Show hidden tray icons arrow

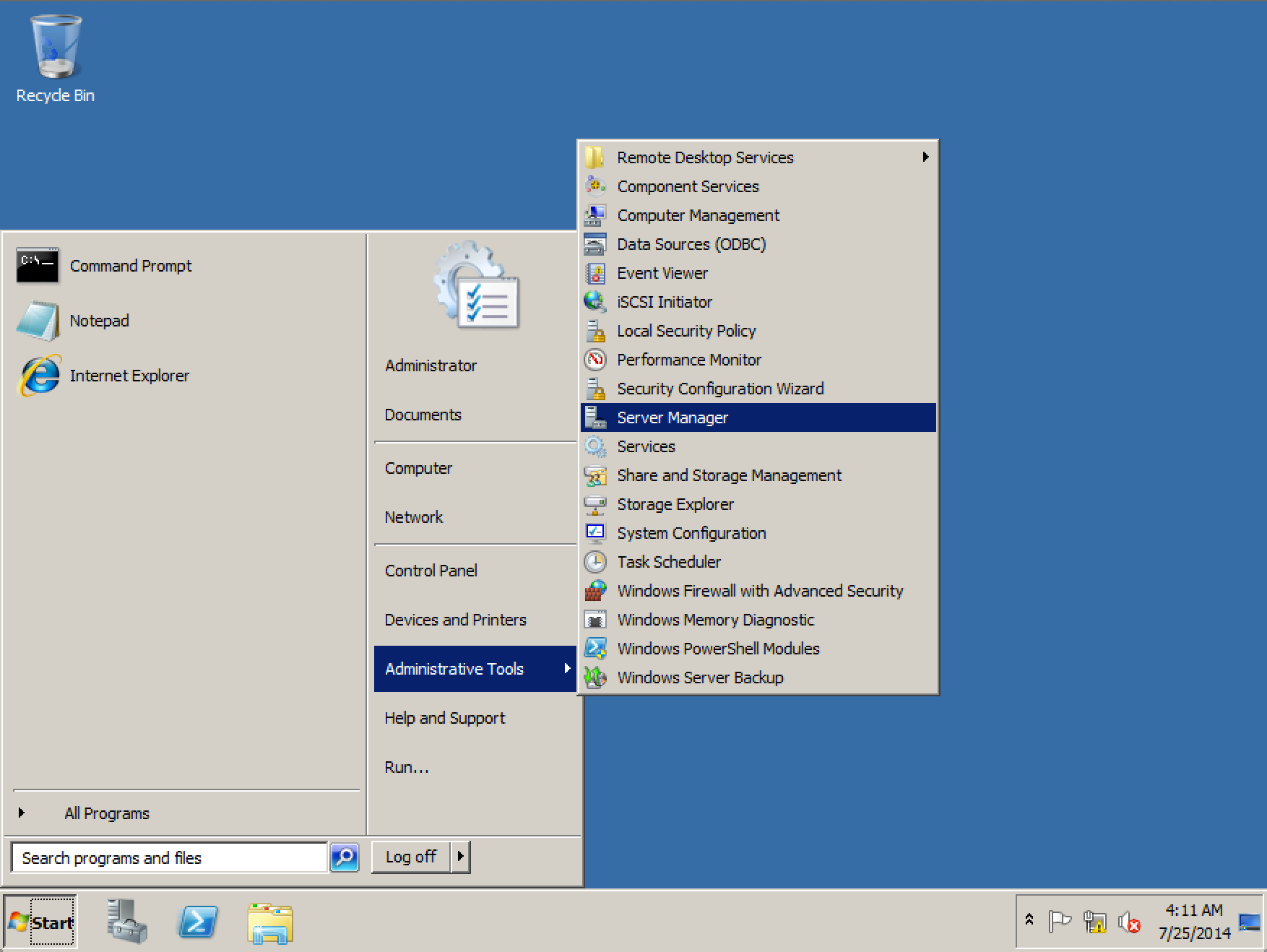tap(1029, 920)
